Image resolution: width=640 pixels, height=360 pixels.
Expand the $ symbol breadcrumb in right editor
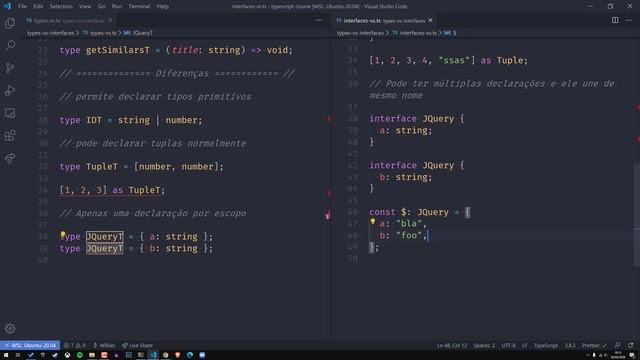[450, 33]
